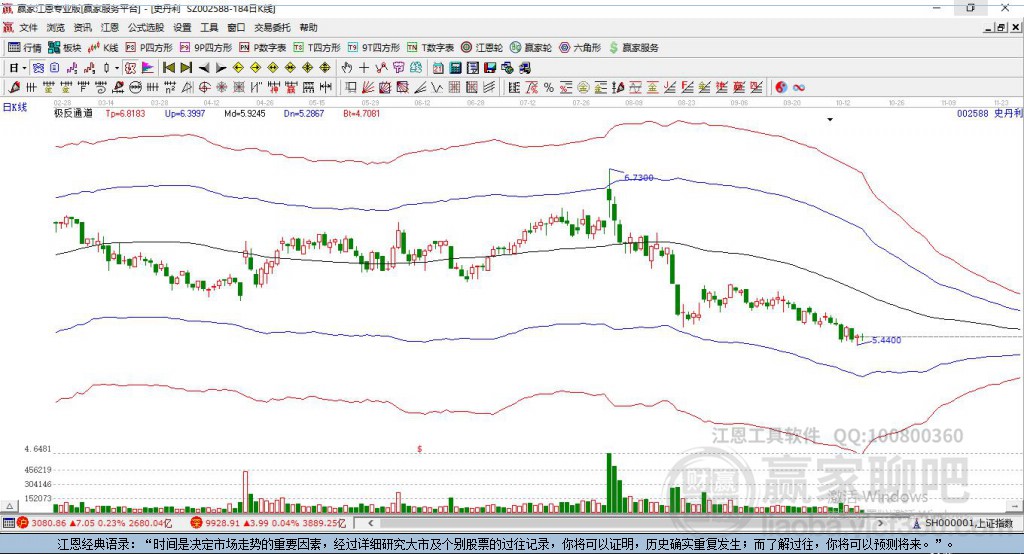
Task: Click the last yellow diamond arrow icon
Action: click(325, 68)
